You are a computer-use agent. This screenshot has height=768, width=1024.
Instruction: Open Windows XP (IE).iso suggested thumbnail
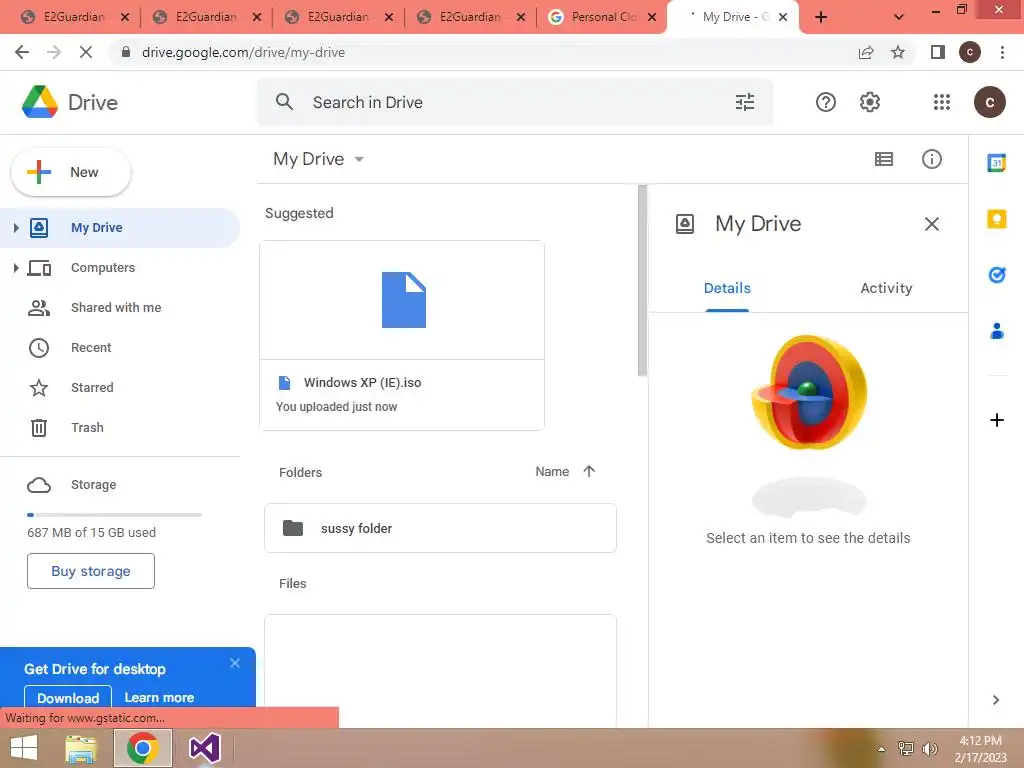[x=402, y=300]
